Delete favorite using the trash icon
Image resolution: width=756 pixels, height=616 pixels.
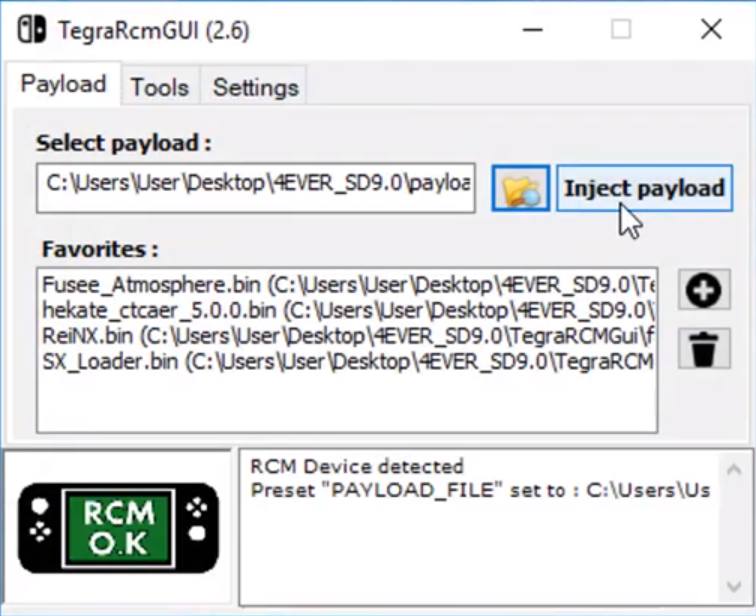tap(704, 349)
